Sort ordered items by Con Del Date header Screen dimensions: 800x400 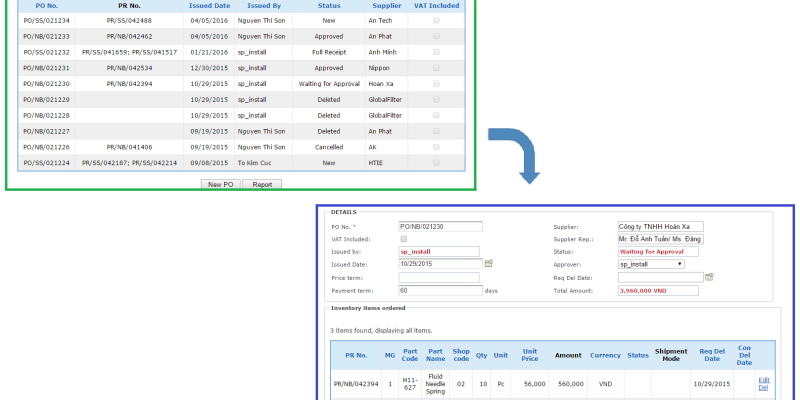(x=744, y=355)
